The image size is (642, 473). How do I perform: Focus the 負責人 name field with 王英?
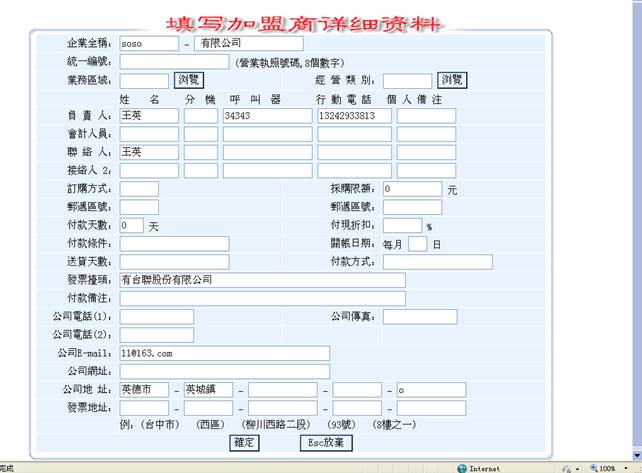pyautogui.click(x=148, y=116)
